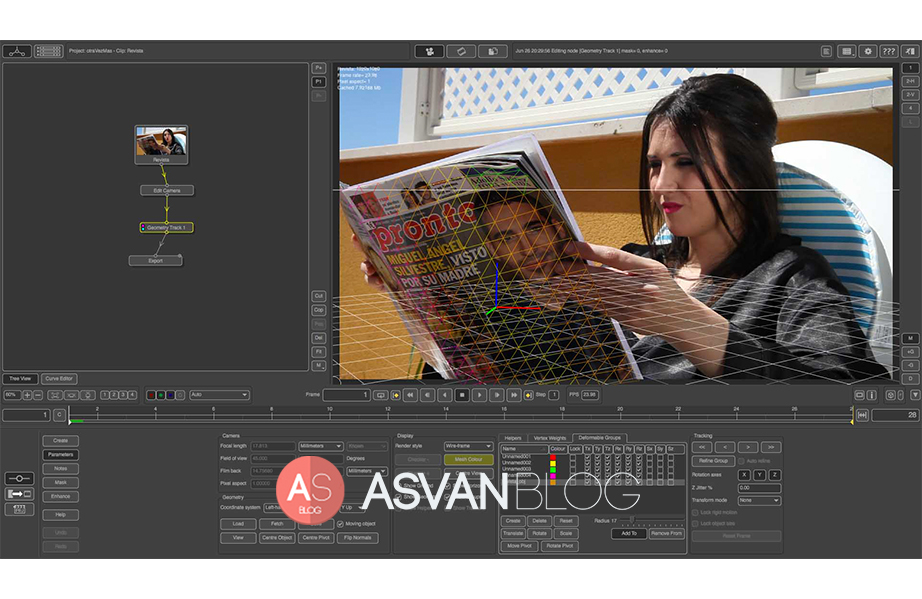Screen dimensions: 922x599
Task: Open the Vertex Weights tab
Action: click(549, 438)
